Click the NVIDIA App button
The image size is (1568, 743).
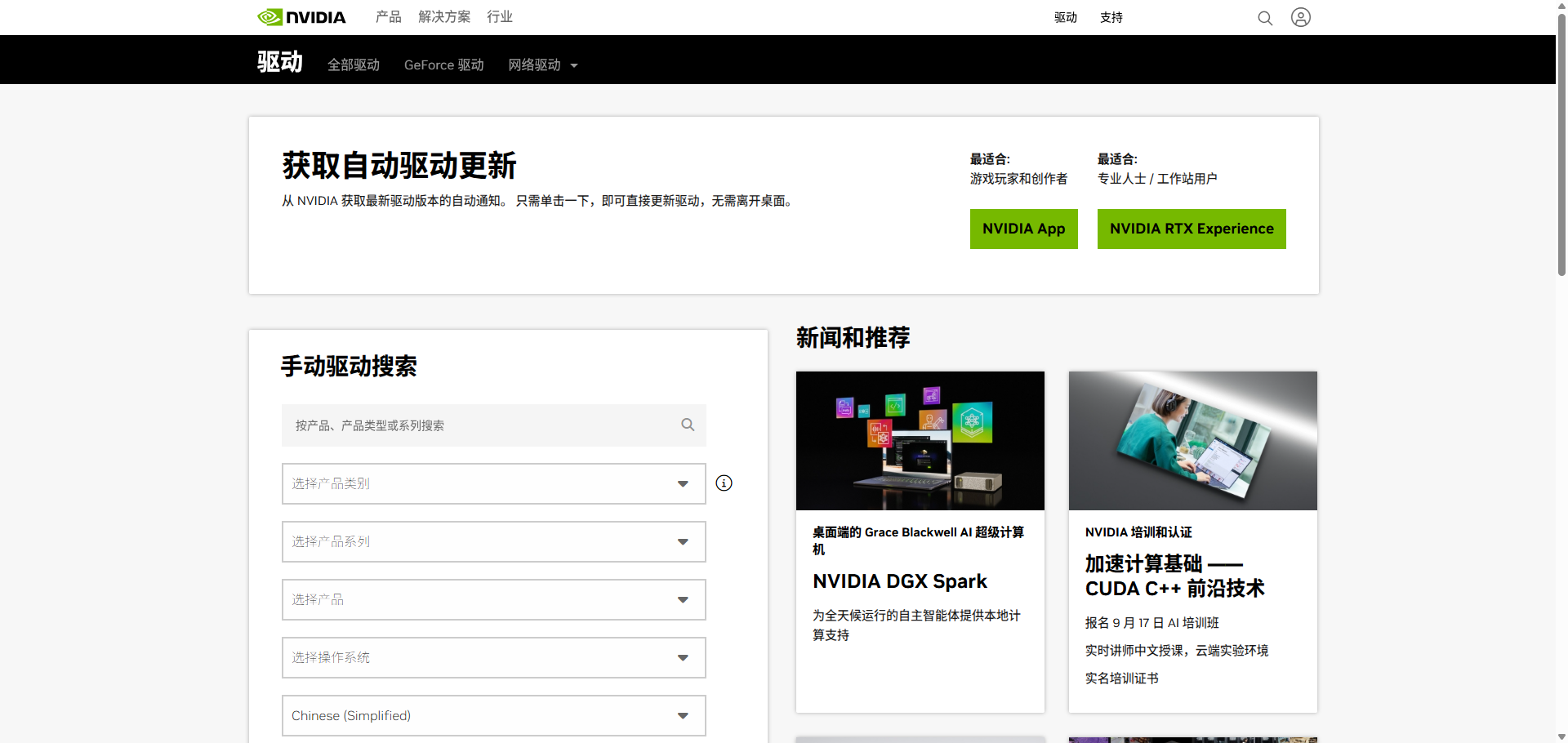[1024, 229]
